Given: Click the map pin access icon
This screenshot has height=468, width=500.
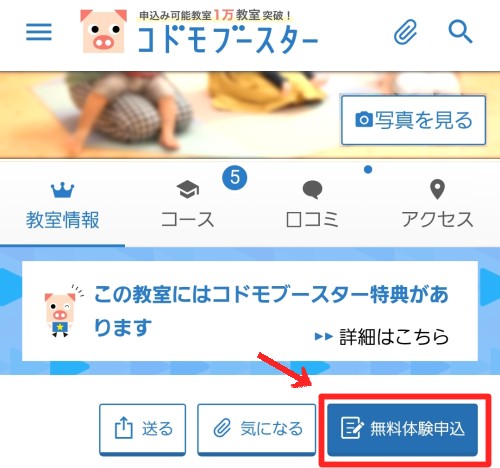Looking at the screenshot, I should (437, 189).
